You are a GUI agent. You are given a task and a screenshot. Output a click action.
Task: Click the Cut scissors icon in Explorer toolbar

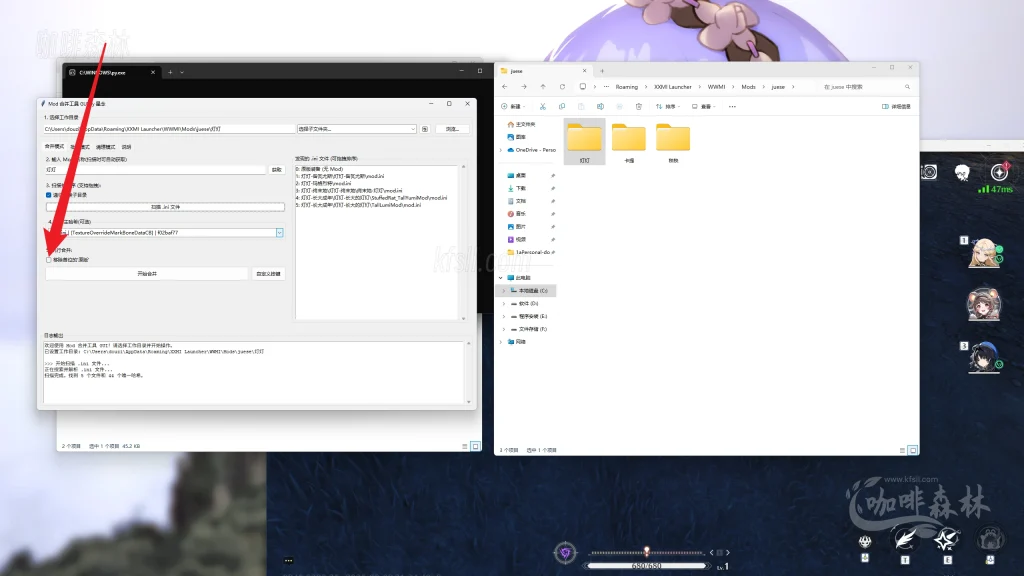[542, 106]
